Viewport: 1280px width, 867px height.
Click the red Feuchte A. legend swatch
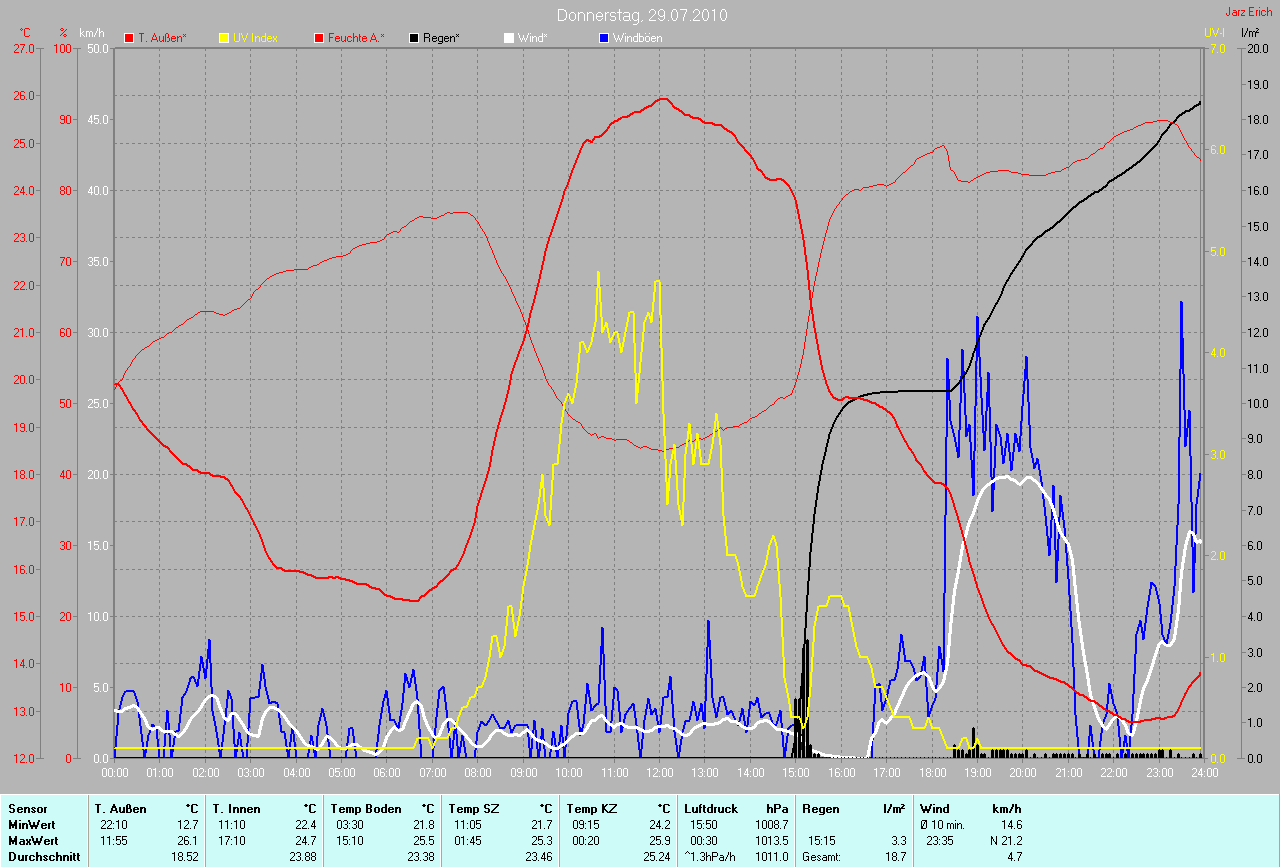[x=320, y=38]
